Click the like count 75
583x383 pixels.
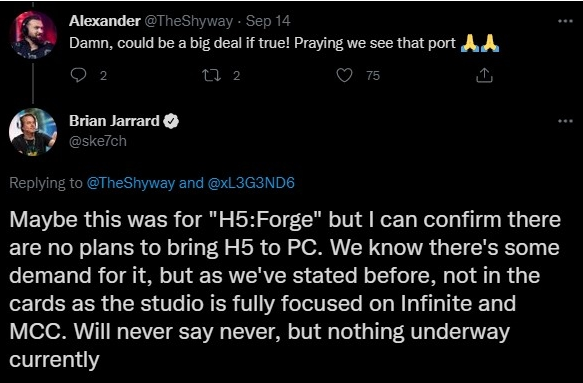373,76
